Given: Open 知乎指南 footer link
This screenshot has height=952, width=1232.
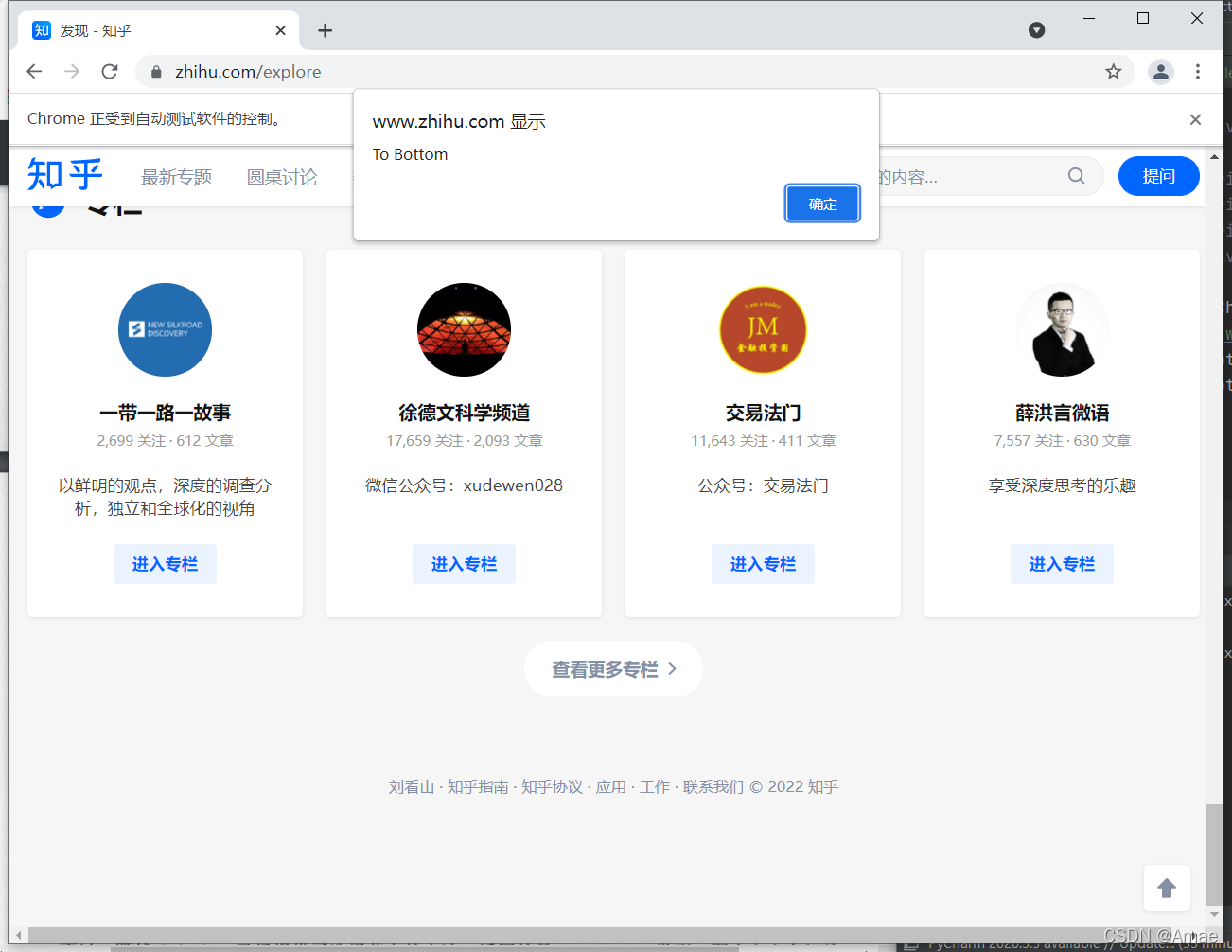Looking at the screenshot, I should [477, 786].
